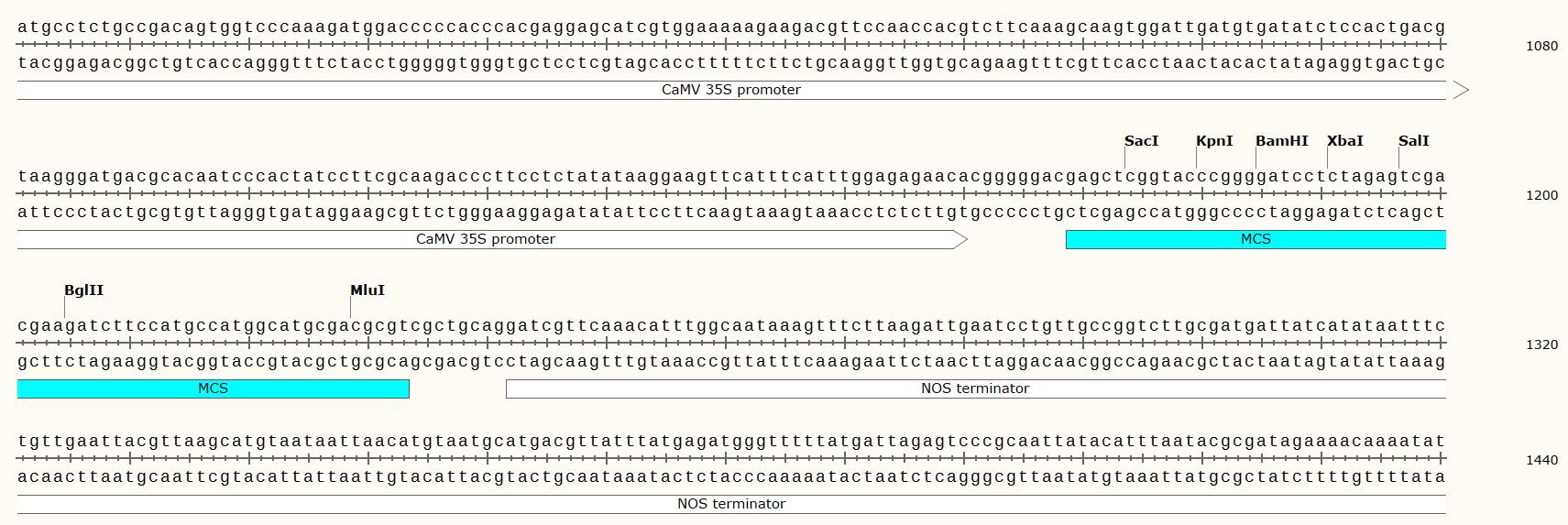
Task: Click the MluI enzyme label
Action: click(367, 290)
